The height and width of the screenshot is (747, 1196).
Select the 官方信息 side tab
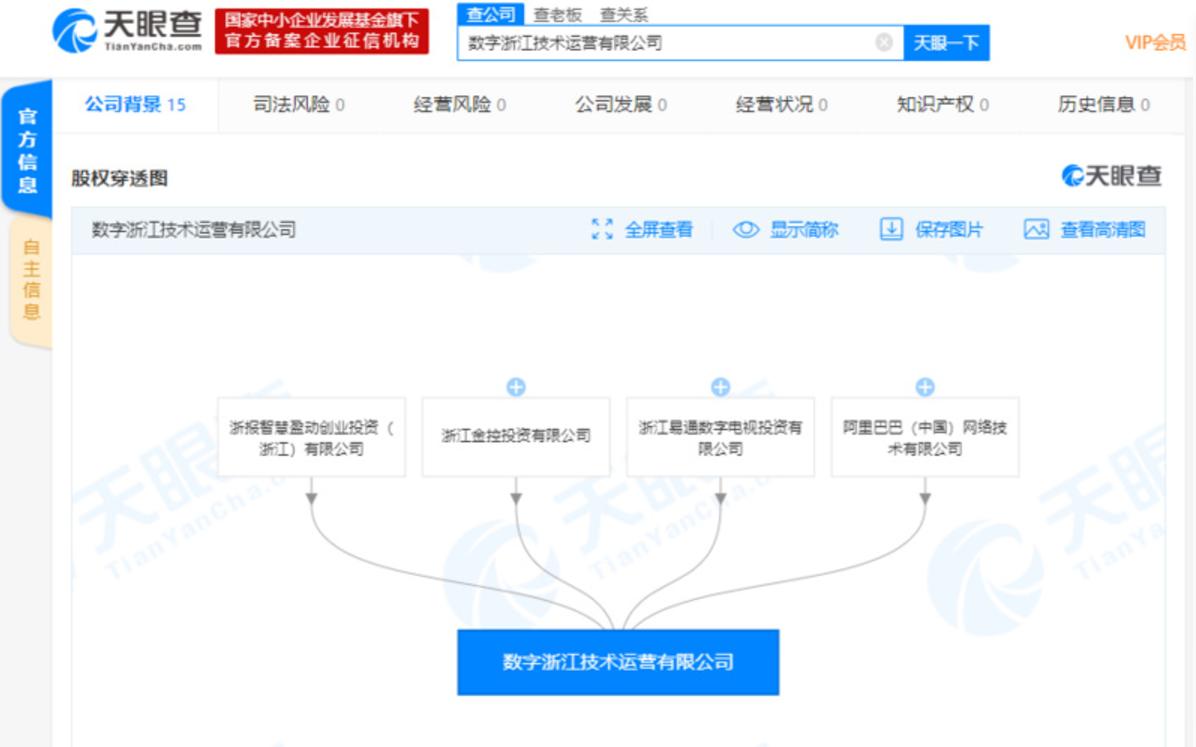27,150
